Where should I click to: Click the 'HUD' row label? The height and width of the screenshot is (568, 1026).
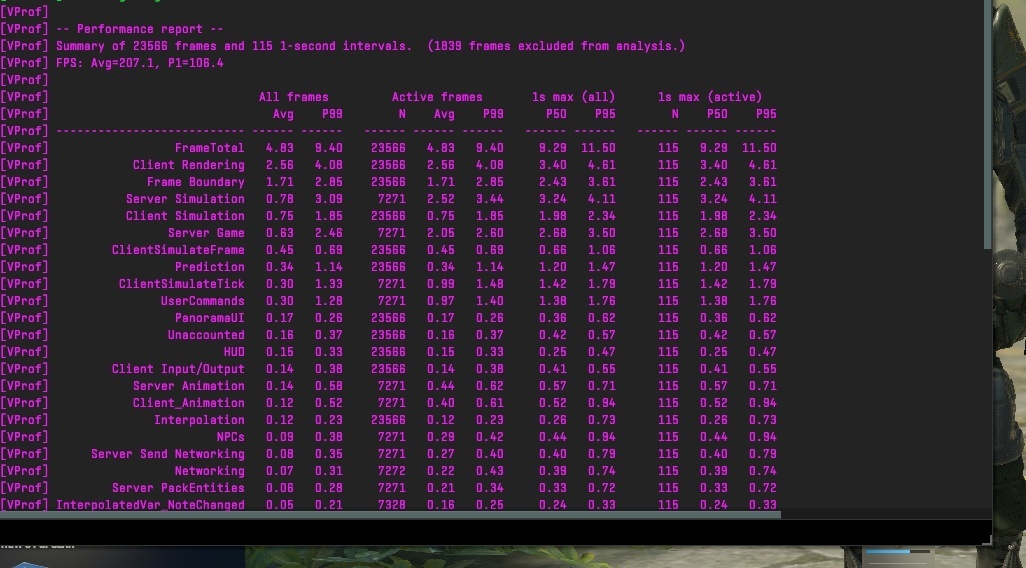pyautogui.click(x=234, y=353)
